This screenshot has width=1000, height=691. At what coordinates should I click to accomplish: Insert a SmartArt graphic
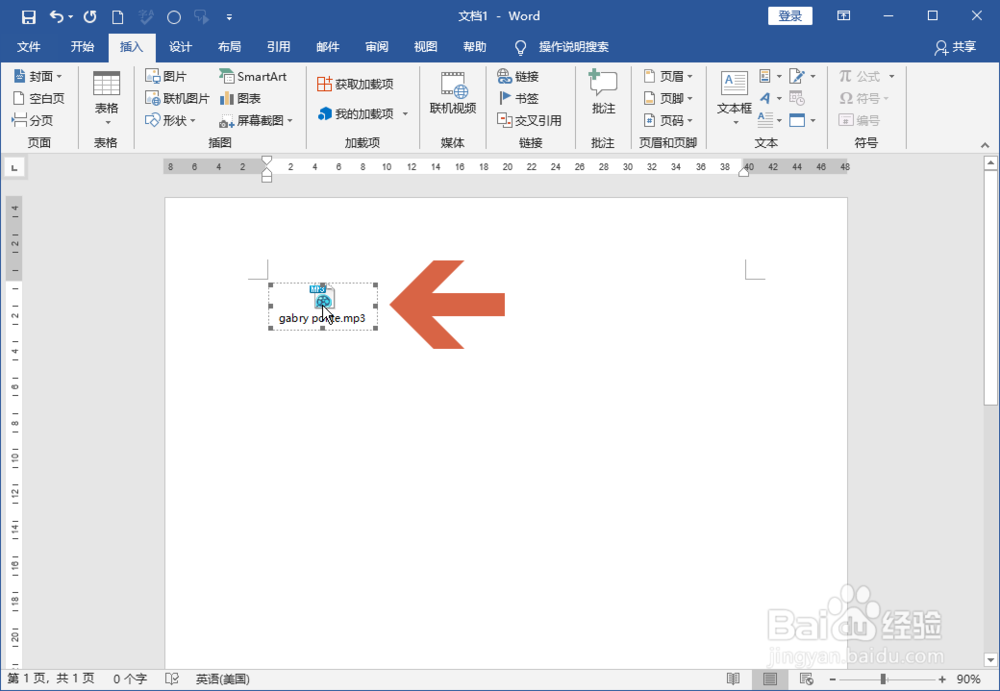pyautogui.click(x=253, y=76)
